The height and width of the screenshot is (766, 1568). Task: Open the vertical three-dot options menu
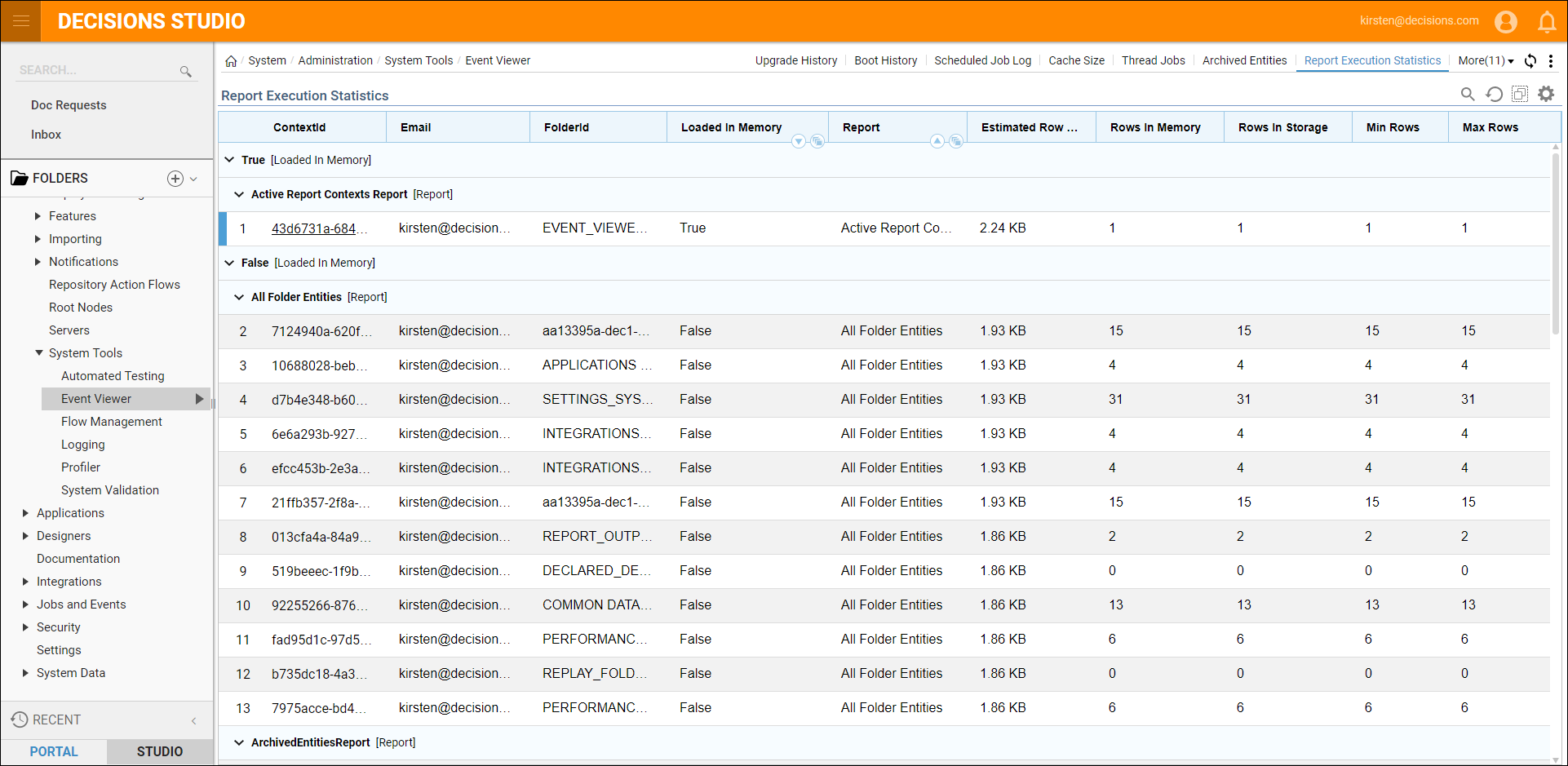click(x=1551, y=61)
